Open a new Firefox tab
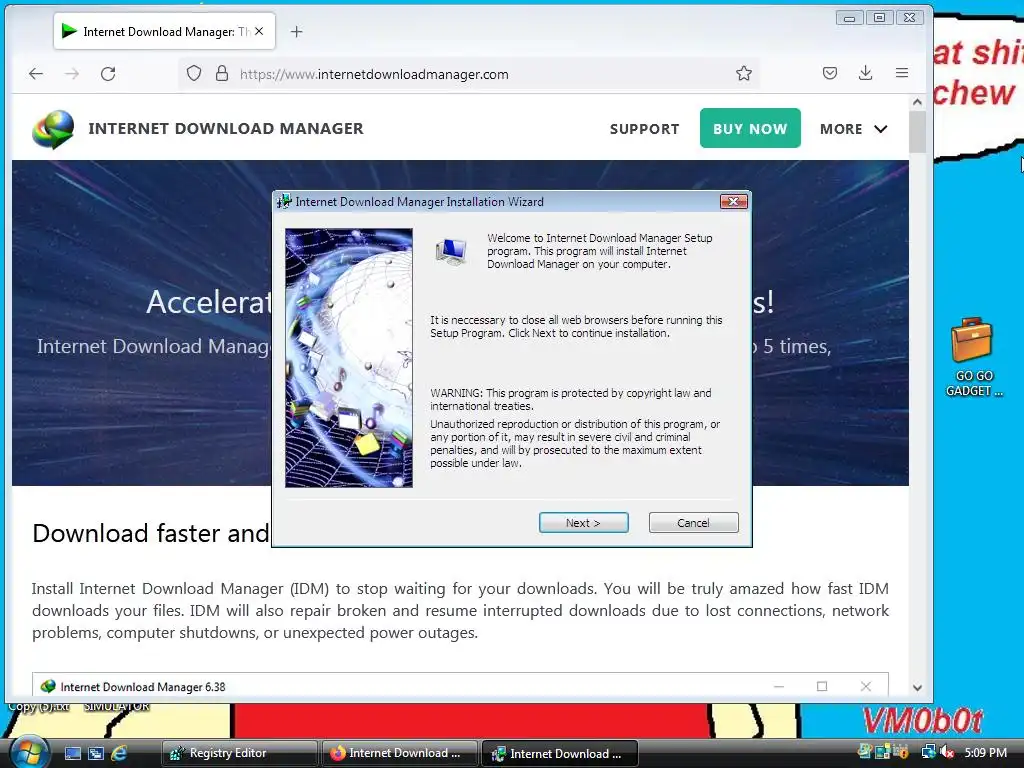This screenshot has width=1024, height=768. tap(296, 31)
